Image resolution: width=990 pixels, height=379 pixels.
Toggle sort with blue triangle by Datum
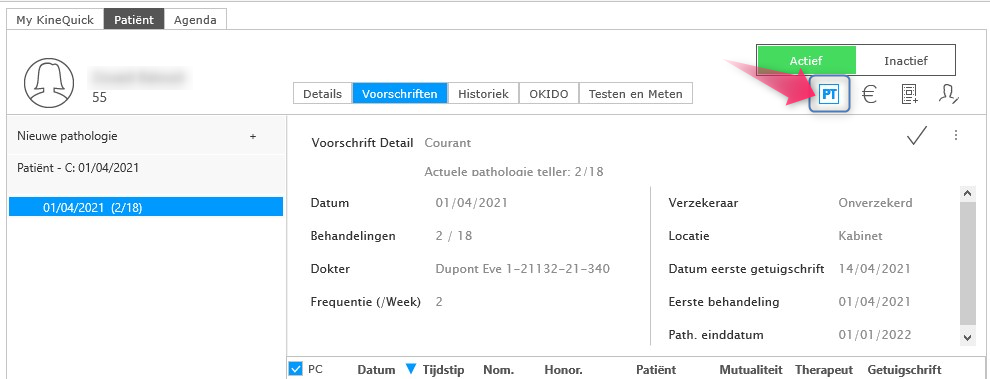(x=411, y=369)
